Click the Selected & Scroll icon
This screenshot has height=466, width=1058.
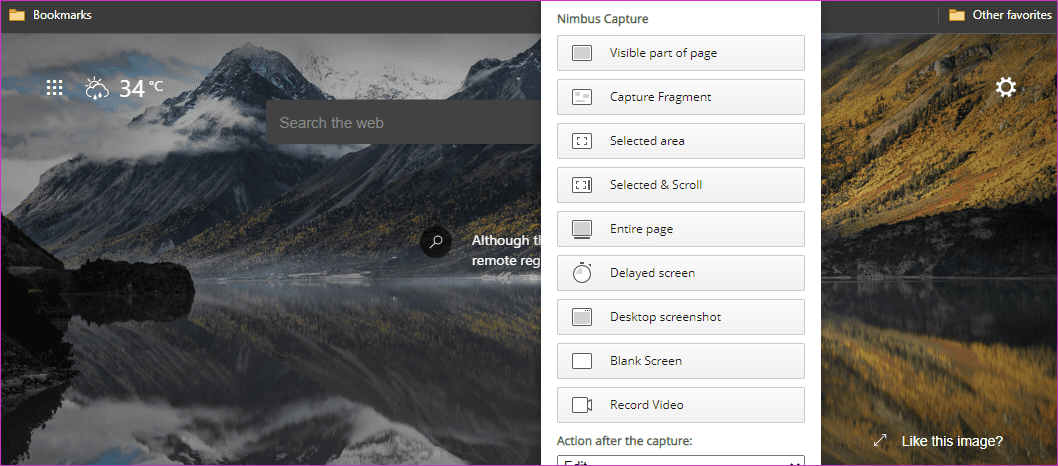click(x=582, y=185)
